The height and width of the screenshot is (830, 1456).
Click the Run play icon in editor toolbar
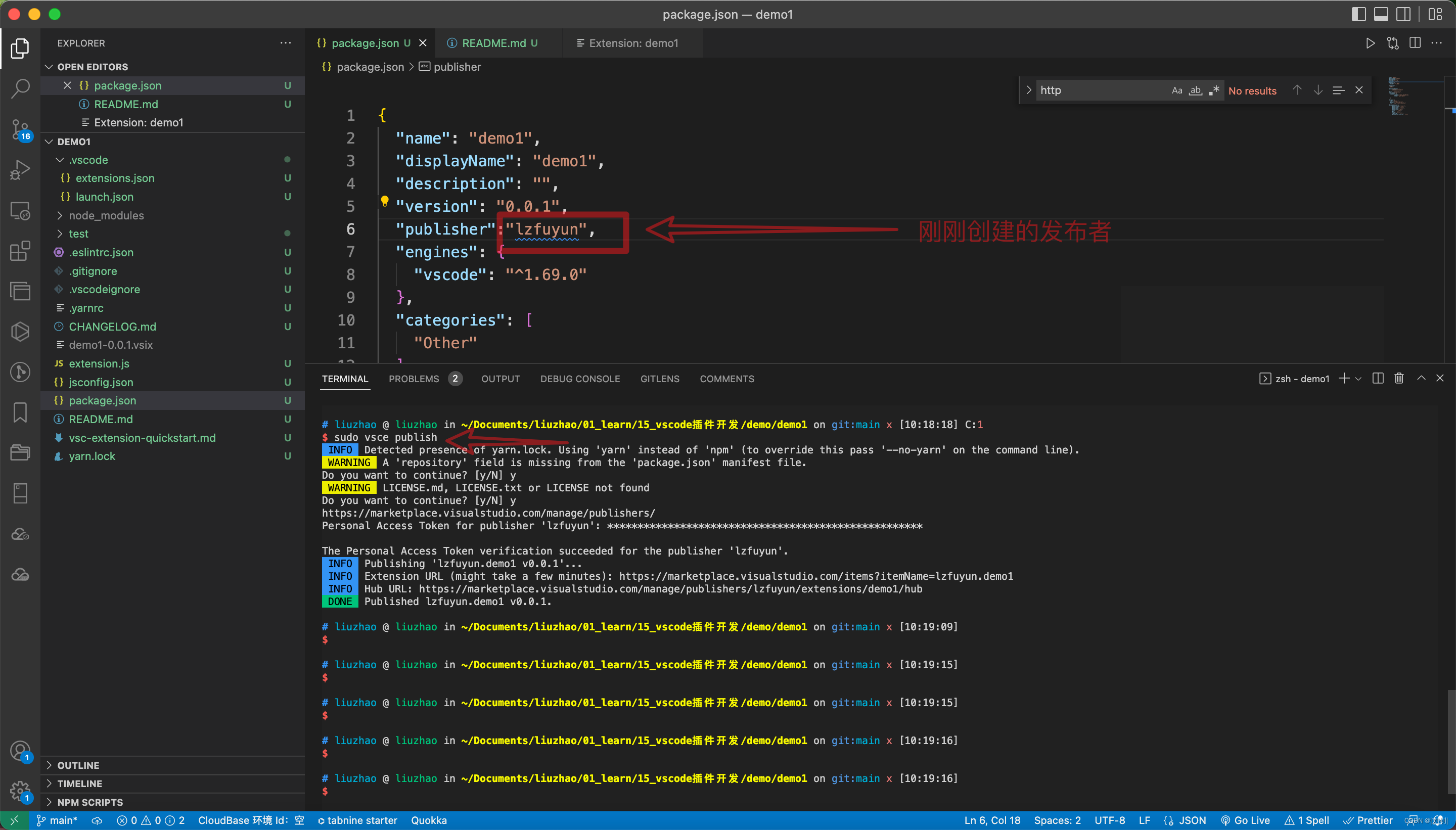pyautogui.click(x=1370, y=43)
